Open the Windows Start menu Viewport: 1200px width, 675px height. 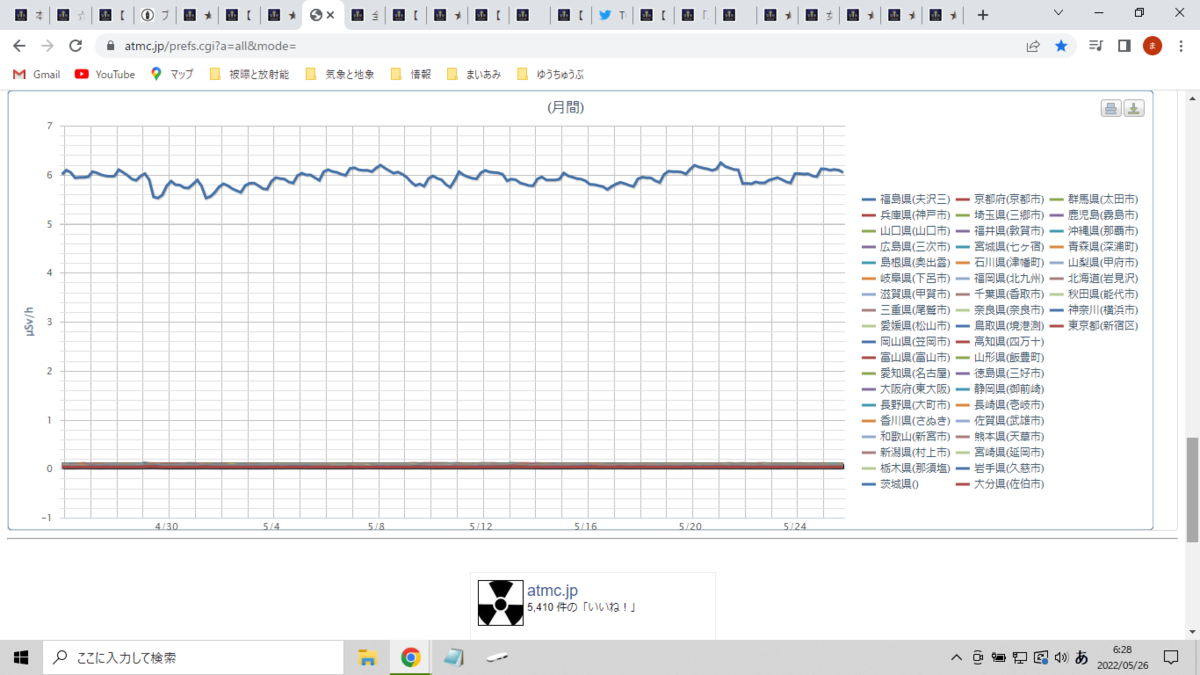[20, 657]
